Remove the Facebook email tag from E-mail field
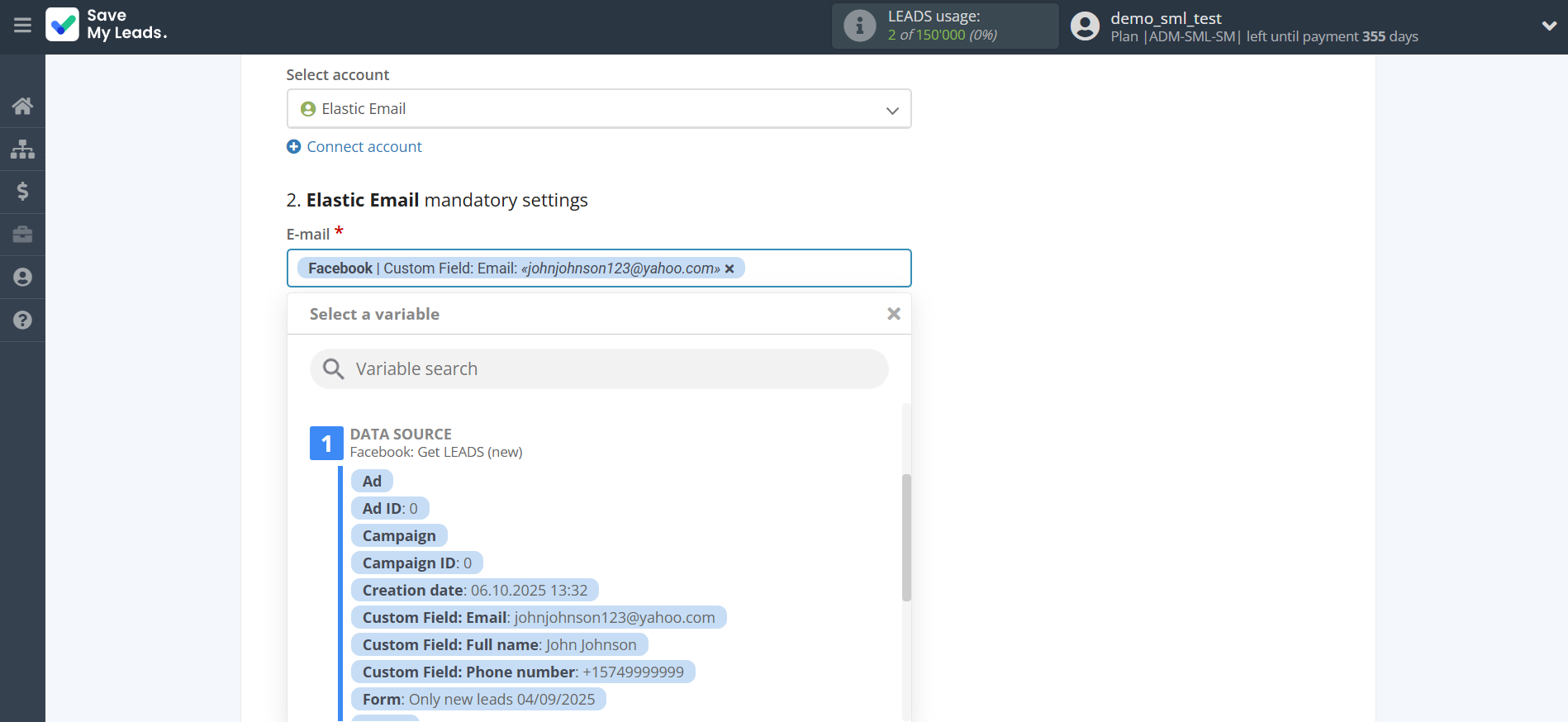Viewport: 1568px width, 722px height. [x=729, y=269]
